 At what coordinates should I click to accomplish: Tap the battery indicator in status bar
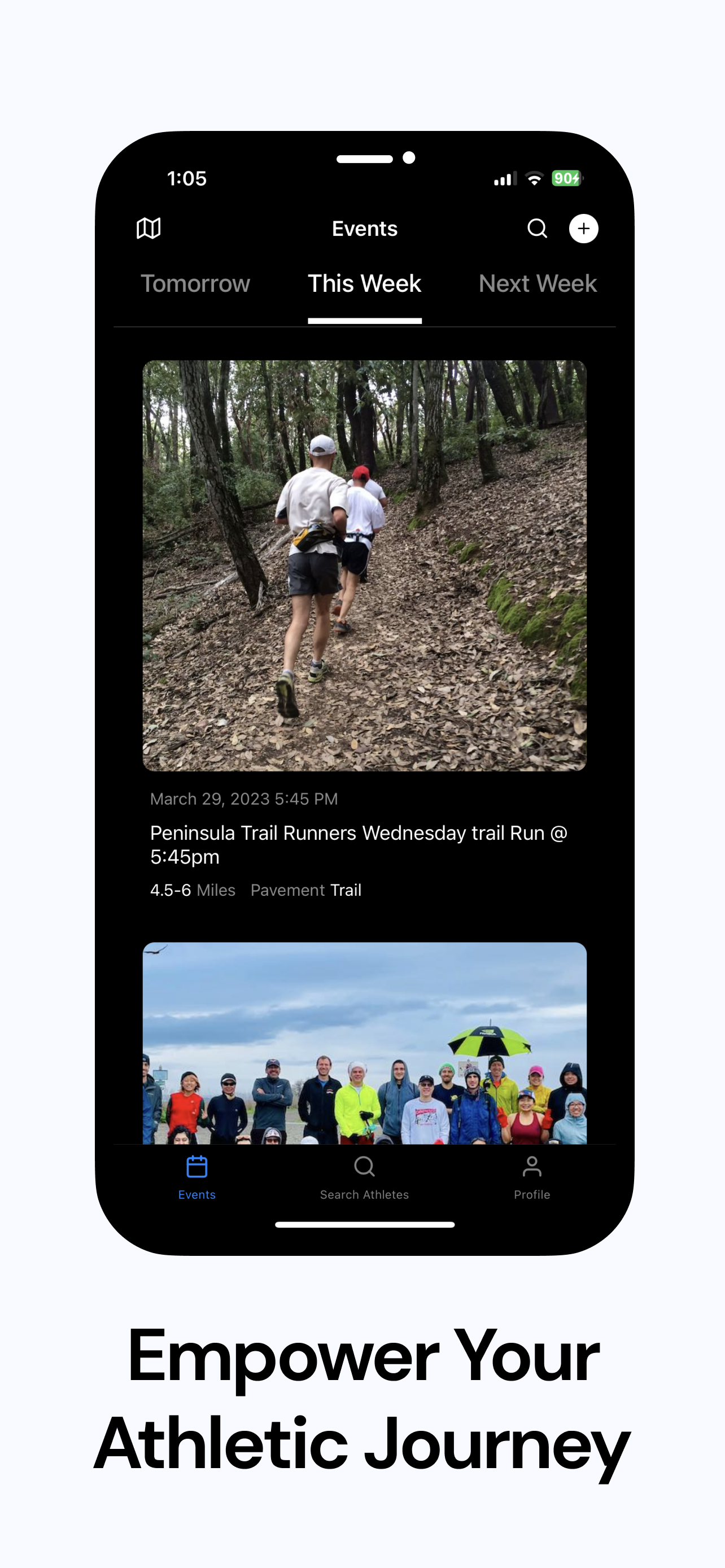tap(567, 178)
